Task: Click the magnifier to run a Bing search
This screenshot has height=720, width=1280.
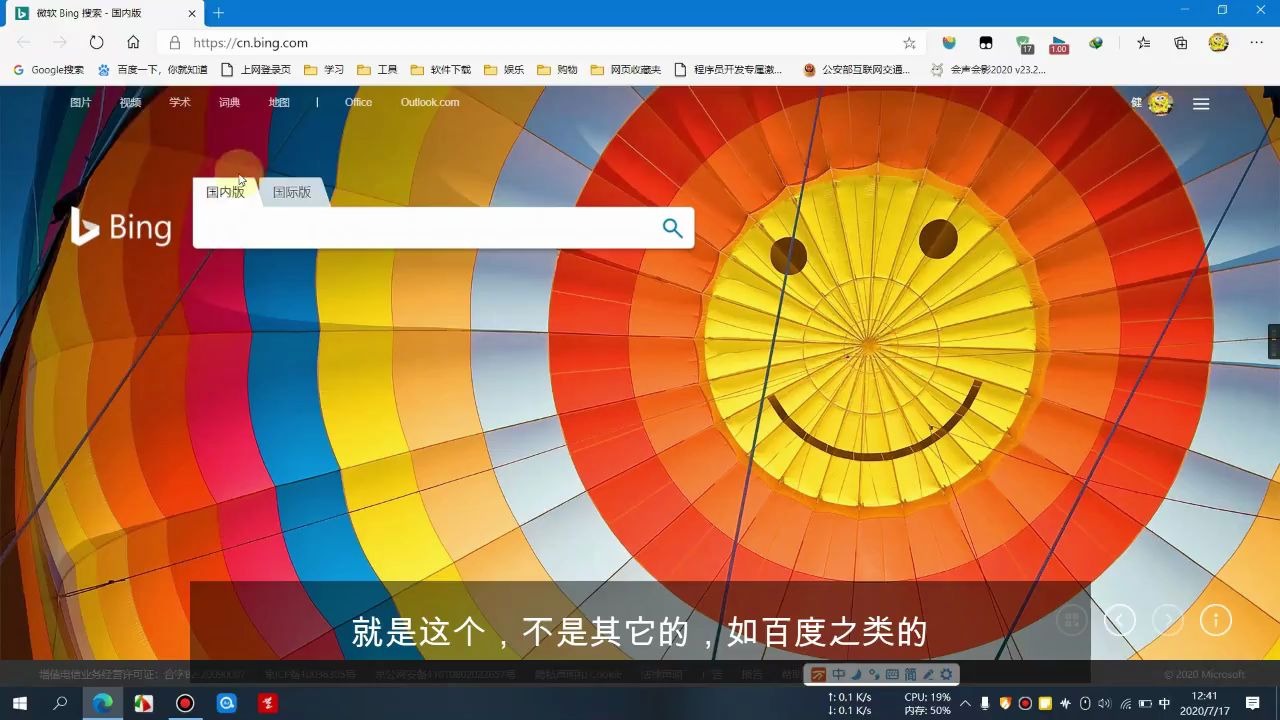Action: (671, 228)
